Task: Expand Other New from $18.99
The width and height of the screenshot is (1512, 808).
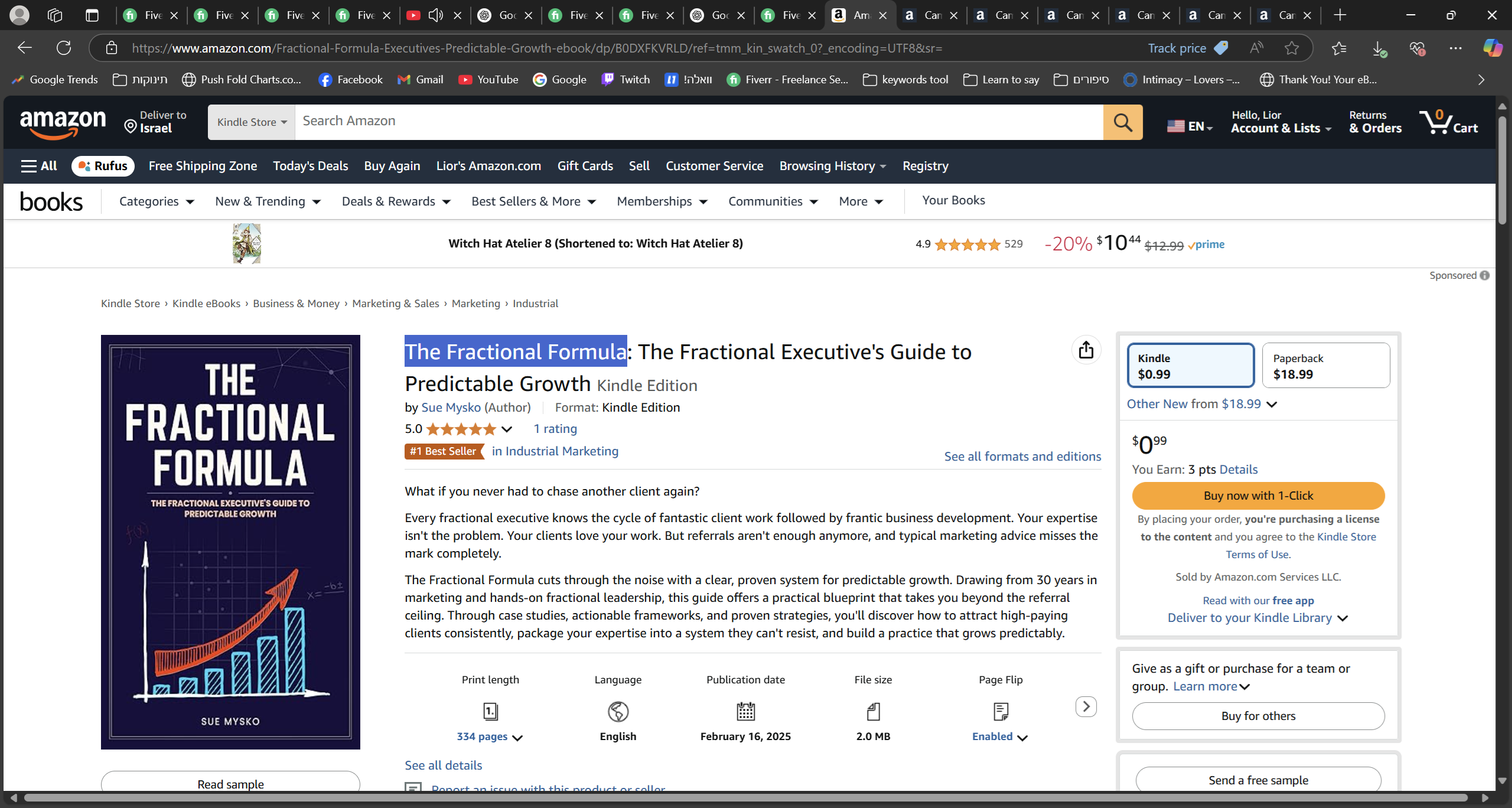Action: pyautogui.click(x=1202, y=404)
